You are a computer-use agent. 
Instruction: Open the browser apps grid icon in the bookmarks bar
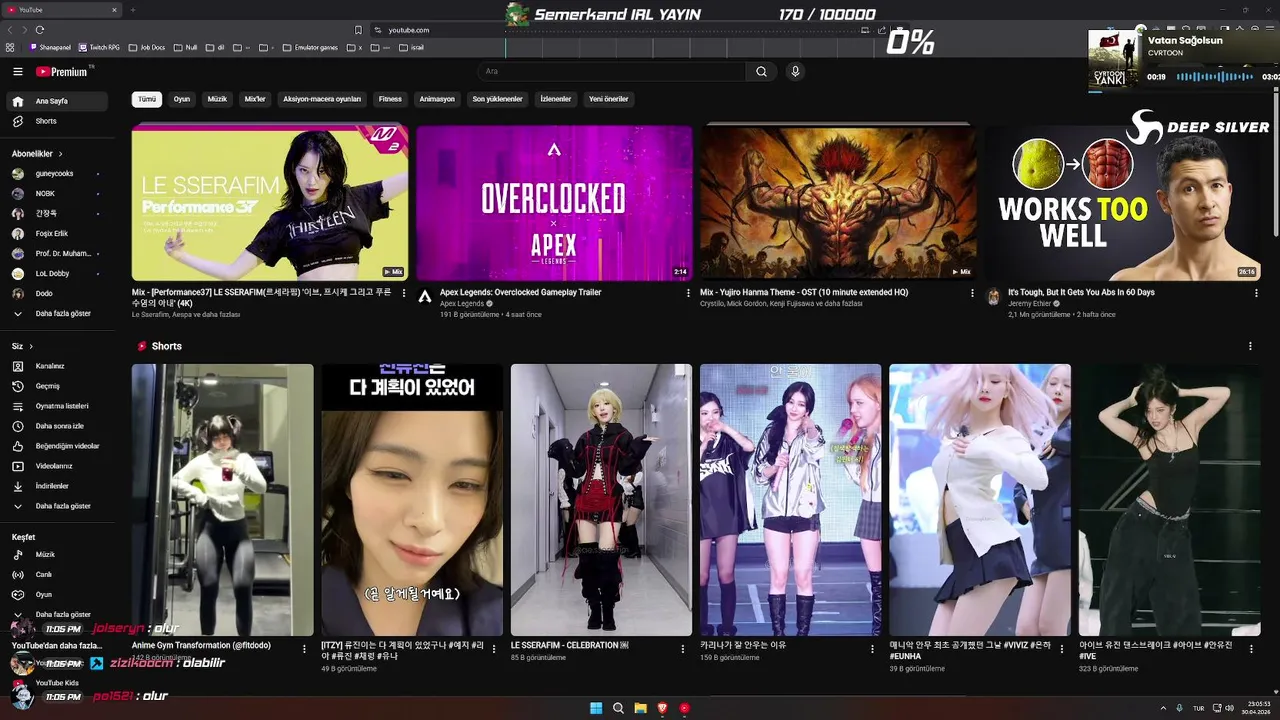tap(10, 47)
